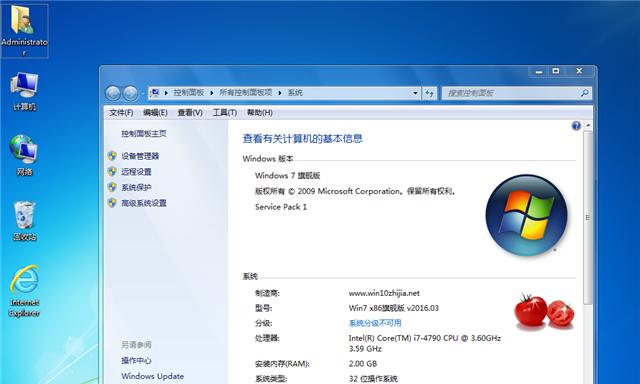Viewport: 640px width, 384px height.
Task: Click the Back navigation arrow button
Action: [x=113, y=93]
